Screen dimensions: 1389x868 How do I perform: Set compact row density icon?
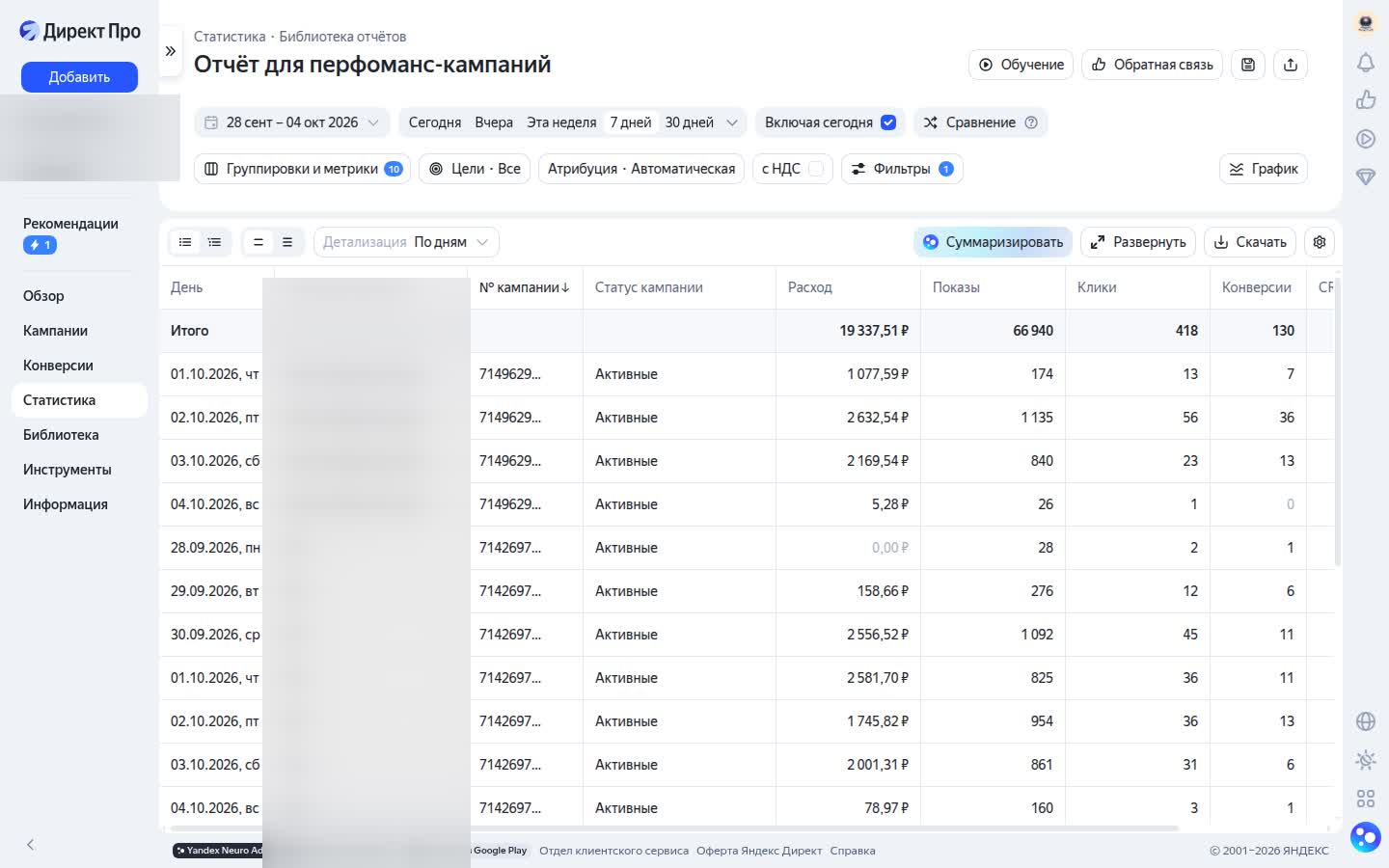pyautogui.click(x=258, y=242)
